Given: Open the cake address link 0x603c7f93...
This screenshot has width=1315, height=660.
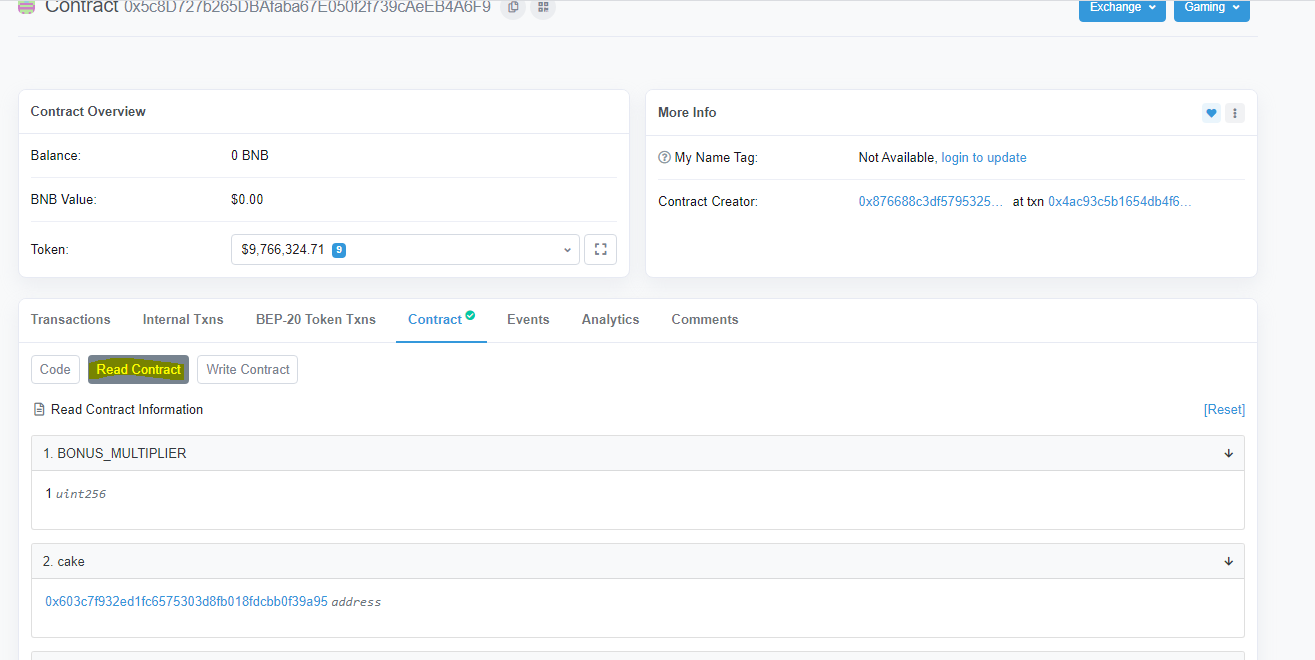Looking at the screenshot, I should 186,602.
